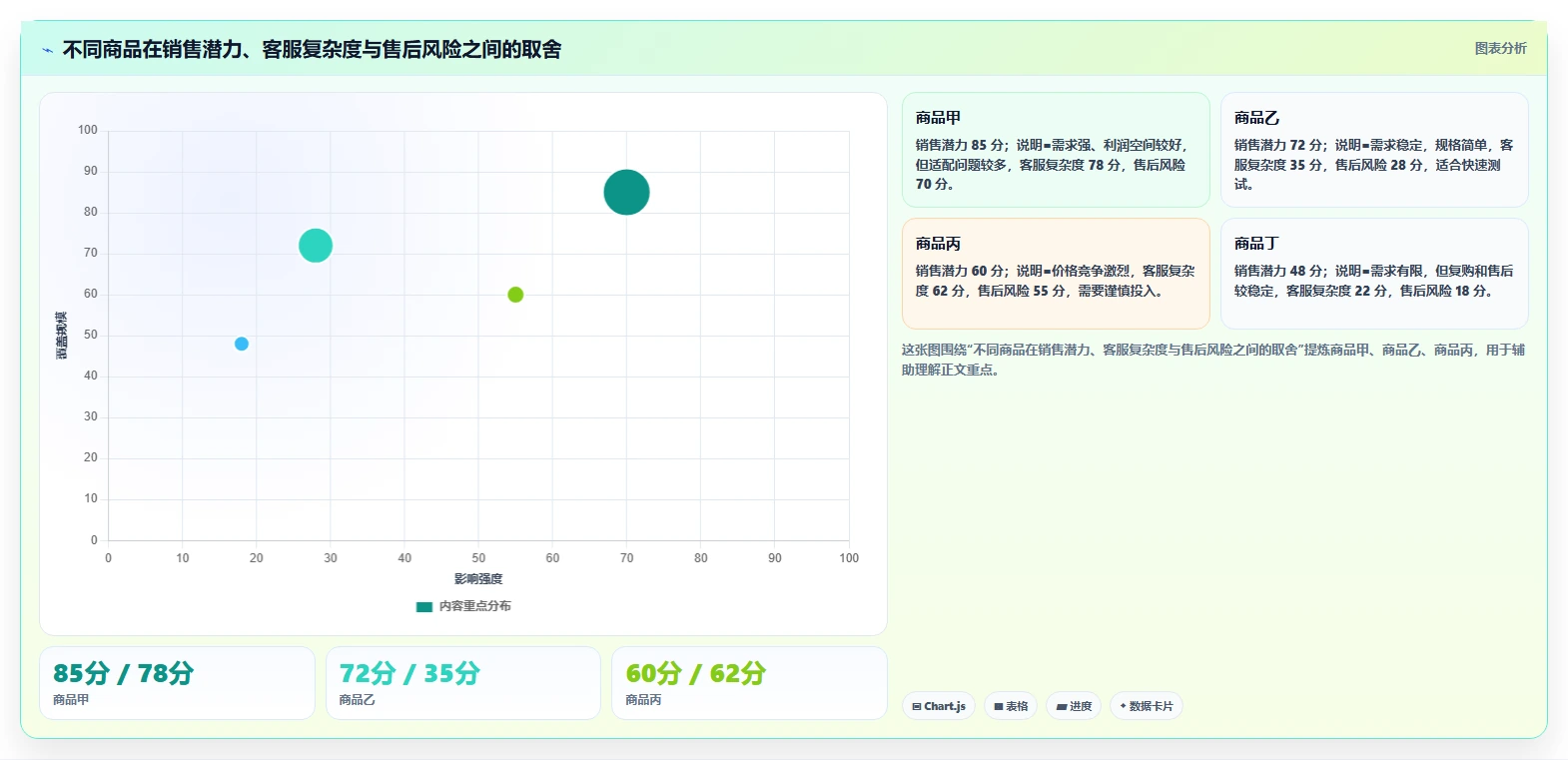This screenshot has width=1568, height=760.
Task: Toggle the 内容重点分布 legend color box
Action: click(424, 606)
